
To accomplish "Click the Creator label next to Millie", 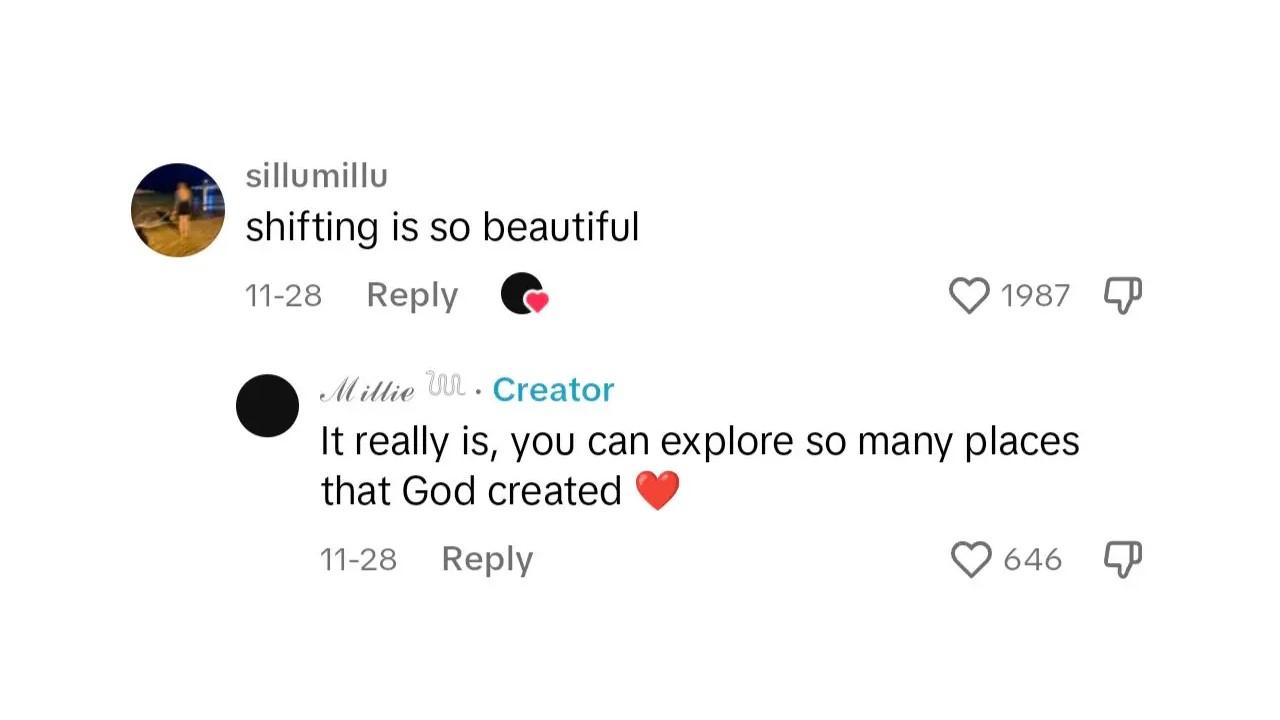I will 553,390.
